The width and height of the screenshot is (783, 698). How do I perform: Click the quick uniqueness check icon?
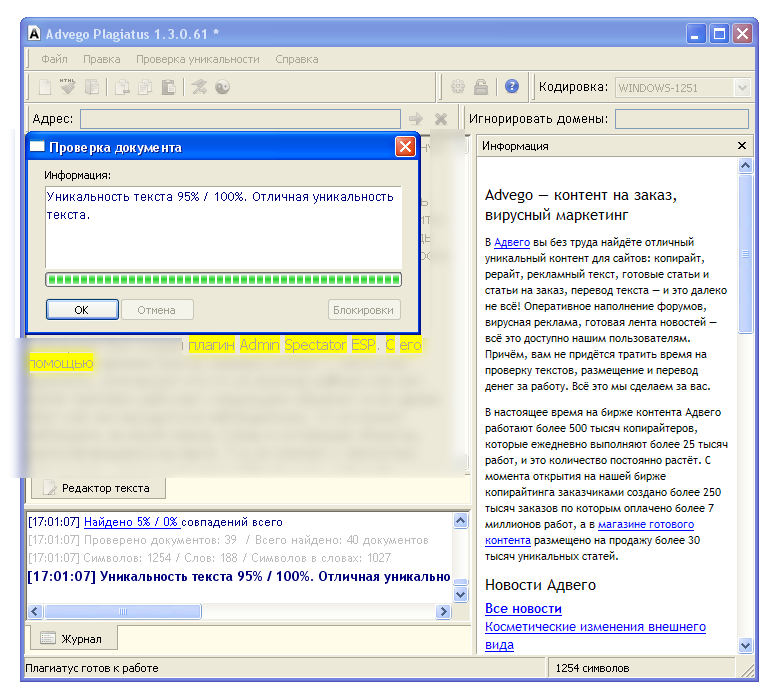199,87
